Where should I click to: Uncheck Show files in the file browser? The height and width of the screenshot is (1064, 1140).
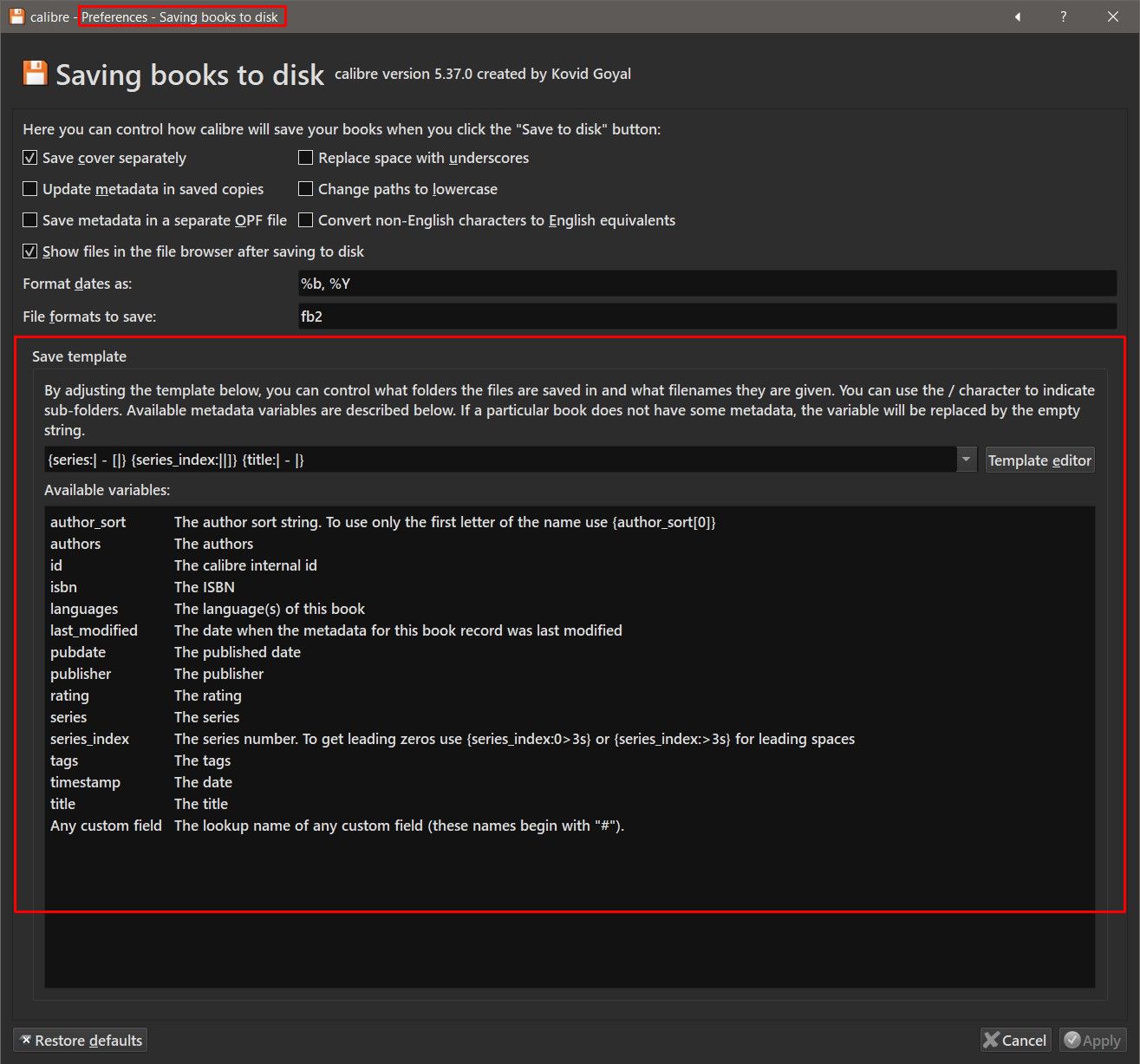click(x=30, y=251)
